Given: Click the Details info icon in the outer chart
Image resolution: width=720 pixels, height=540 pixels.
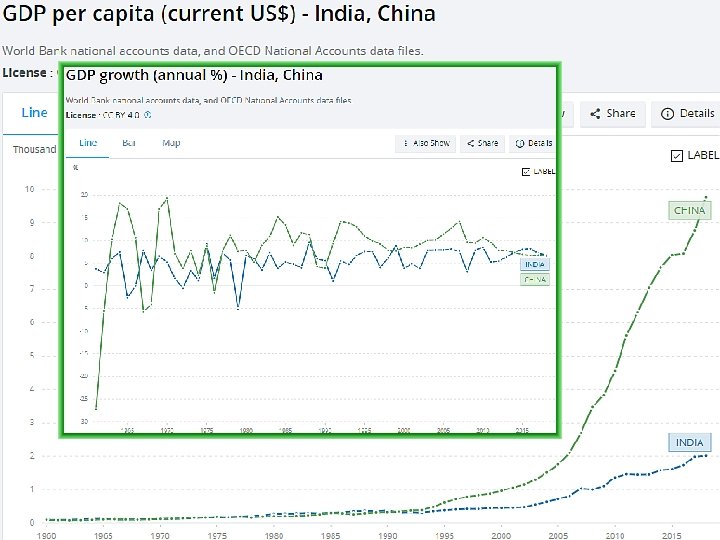Looking at the screenshot, I should 667,114.
